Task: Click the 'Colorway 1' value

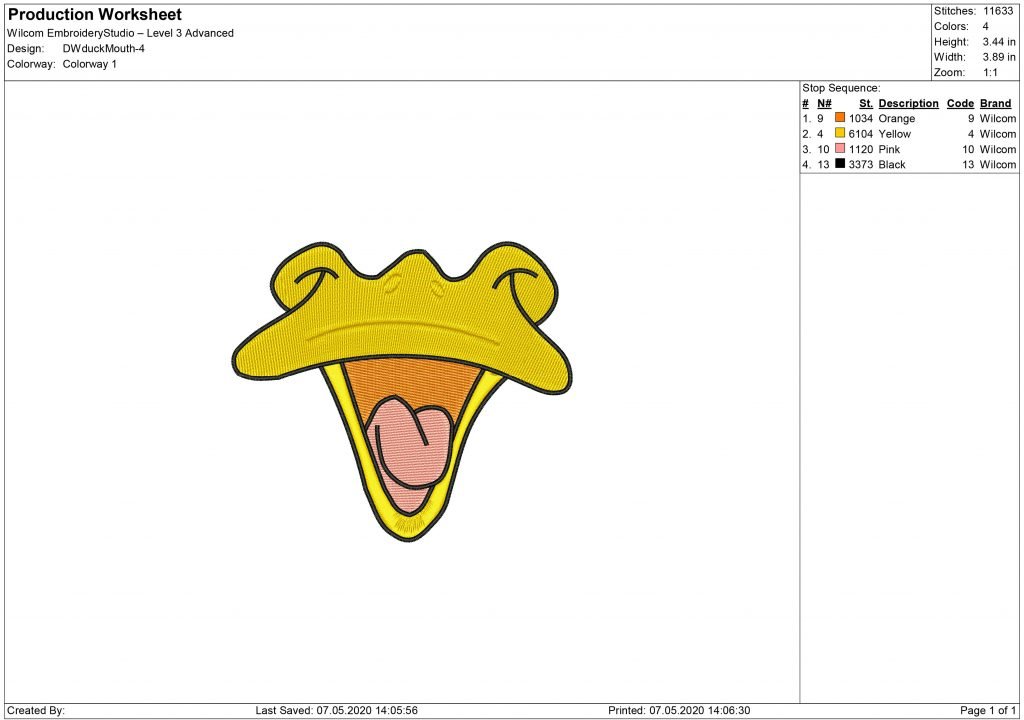Action: tap(89, 64)
